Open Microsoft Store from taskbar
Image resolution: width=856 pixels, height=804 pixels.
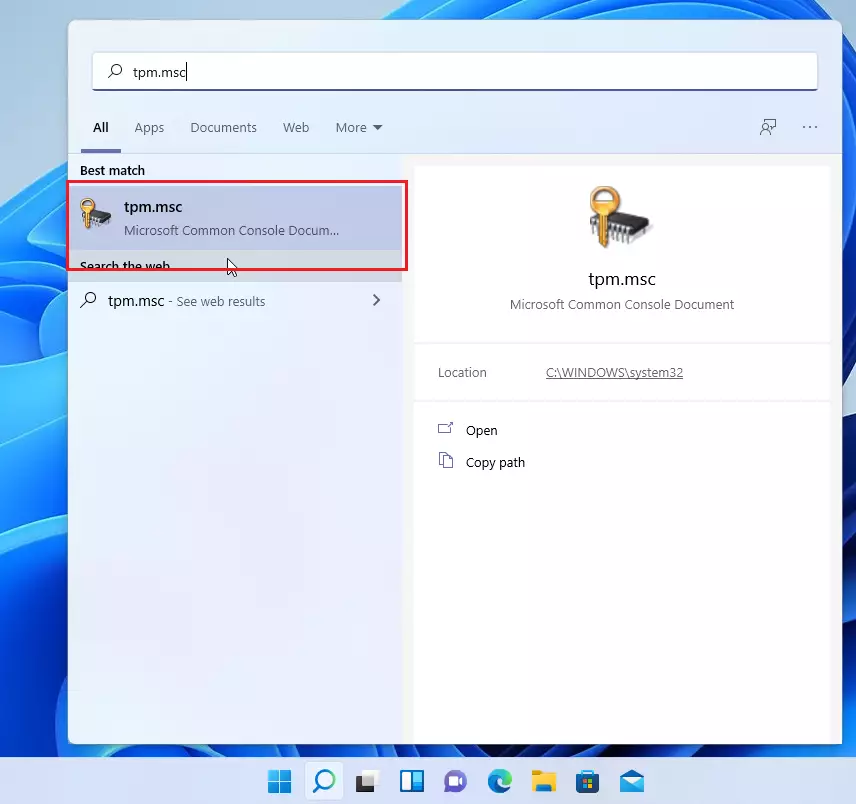(587, 782)
